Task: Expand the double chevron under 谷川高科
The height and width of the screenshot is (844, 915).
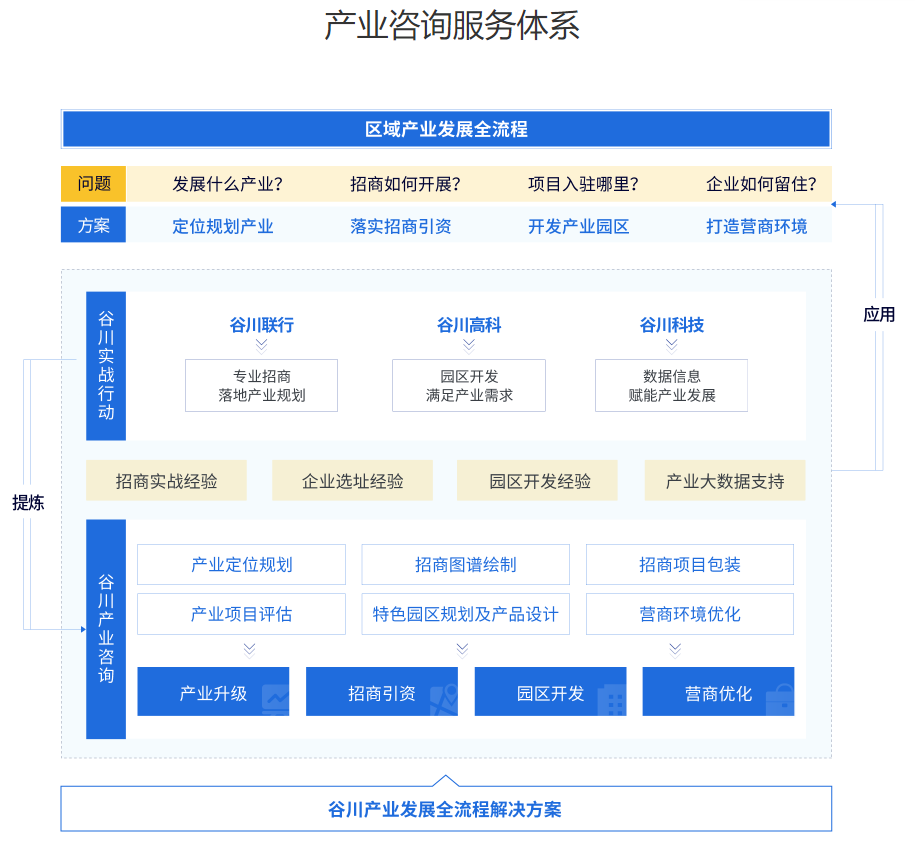Action: tap(469, 345)
